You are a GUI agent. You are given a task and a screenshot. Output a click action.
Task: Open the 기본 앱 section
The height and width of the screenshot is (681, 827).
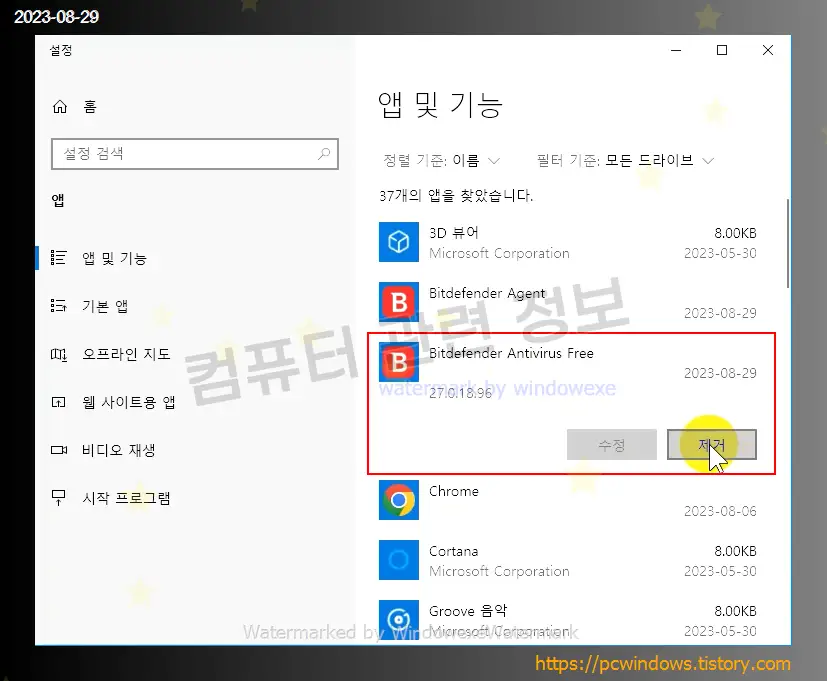105,306
